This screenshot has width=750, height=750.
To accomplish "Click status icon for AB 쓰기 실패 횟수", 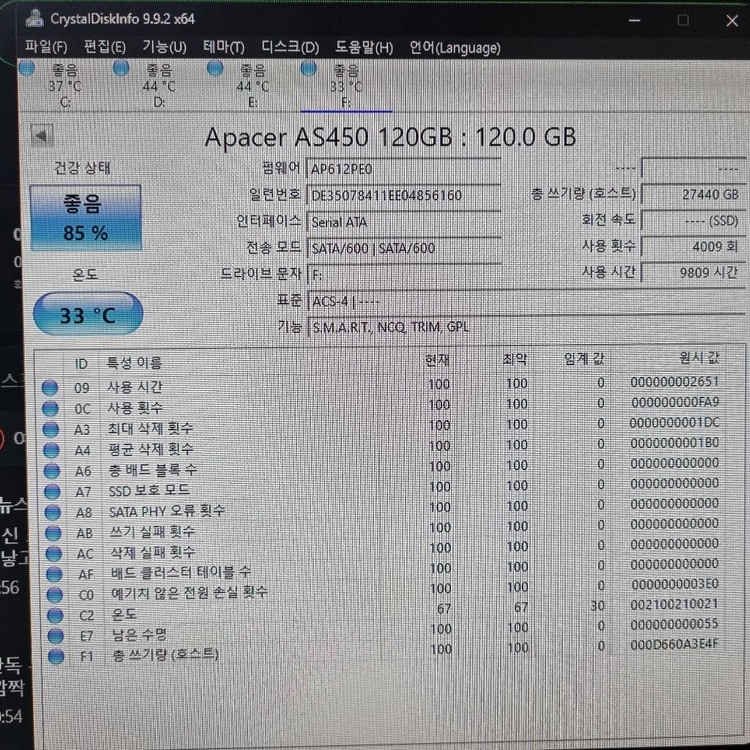I will pyautogui.click(x=53, y=532).
